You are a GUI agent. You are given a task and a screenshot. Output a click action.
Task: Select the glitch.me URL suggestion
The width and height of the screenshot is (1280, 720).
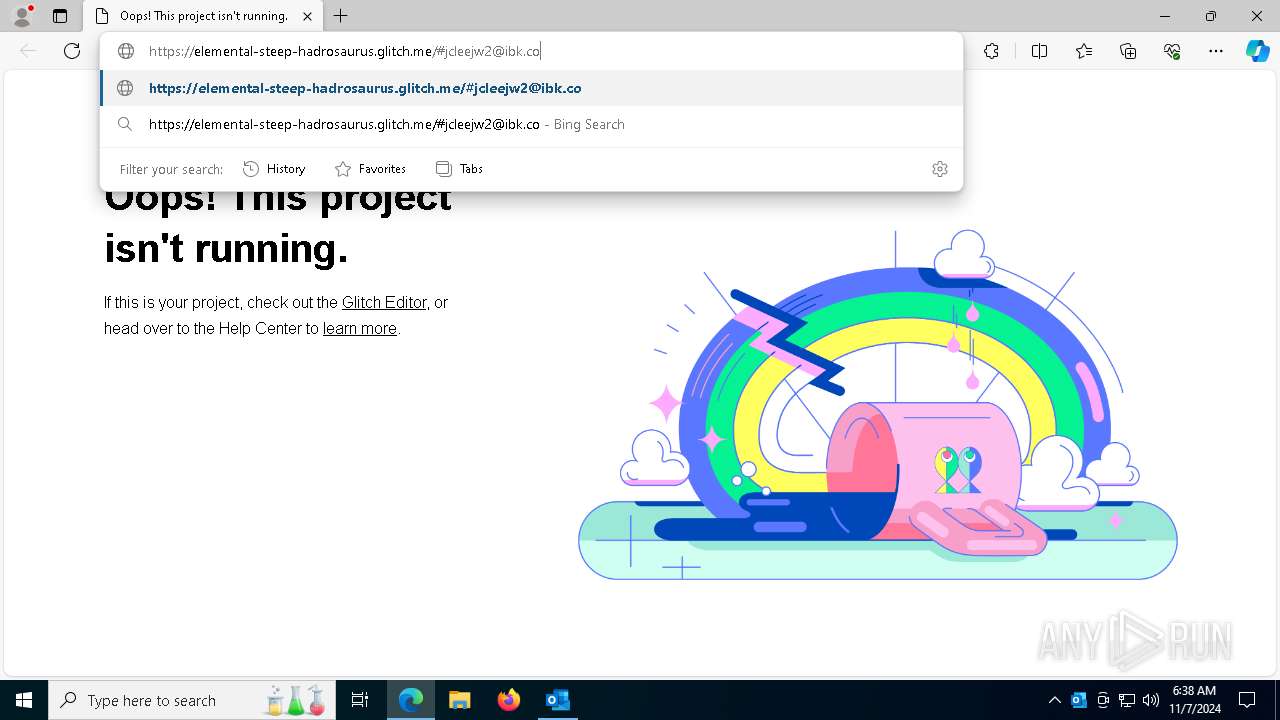(531, 88)
